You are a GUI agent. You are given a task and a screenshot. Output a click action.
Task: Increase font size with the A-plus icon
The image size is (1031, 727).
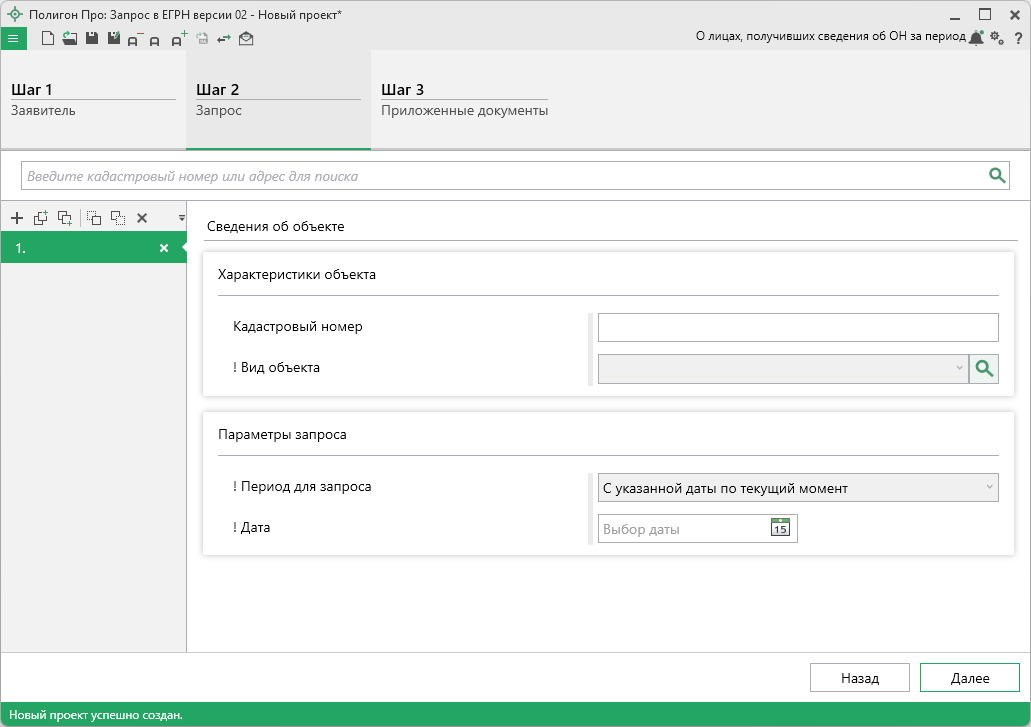[x=178, y=39]
